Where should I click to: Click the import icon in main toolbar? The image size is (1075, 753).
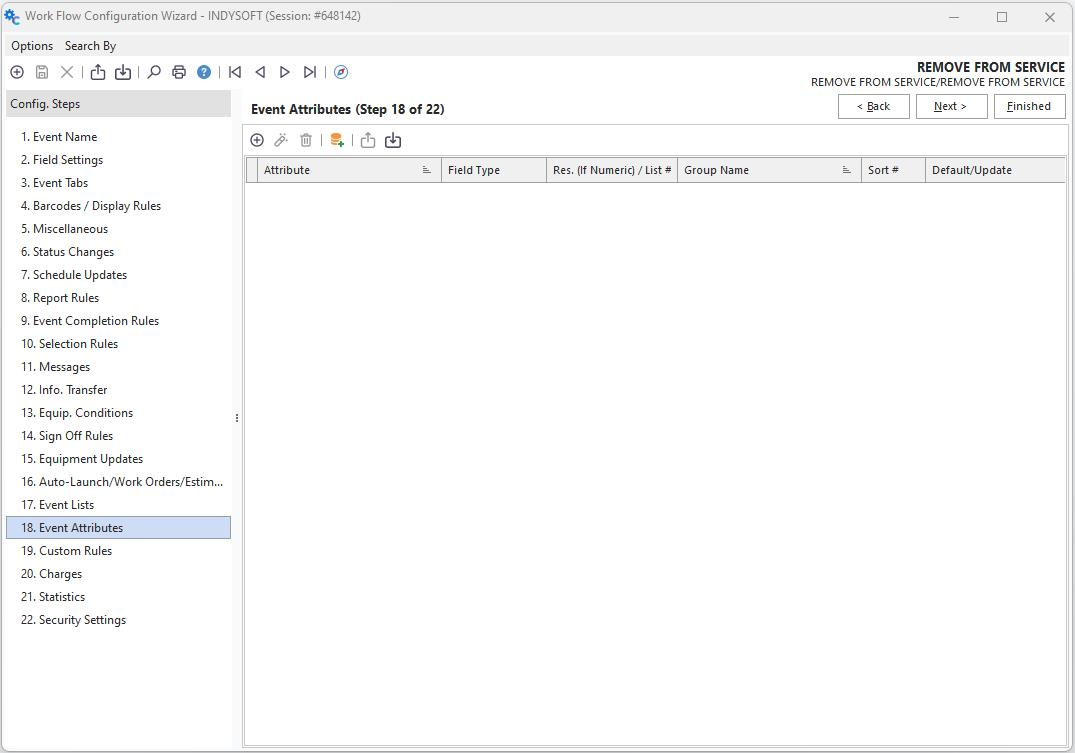123,72
